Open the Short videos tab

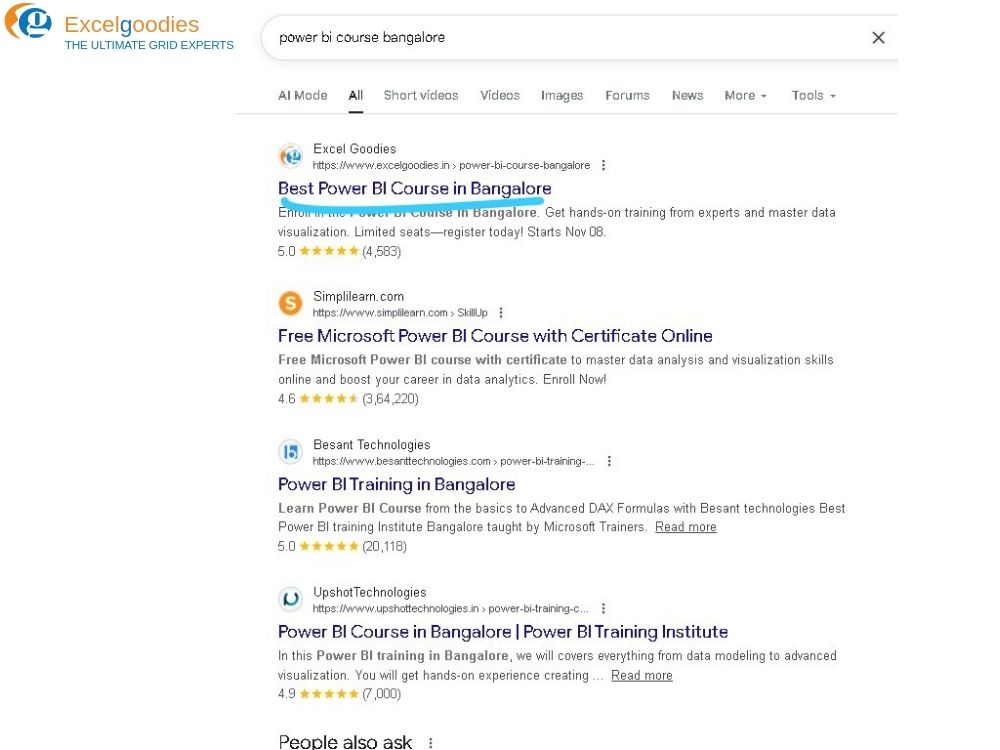point(421,96)
